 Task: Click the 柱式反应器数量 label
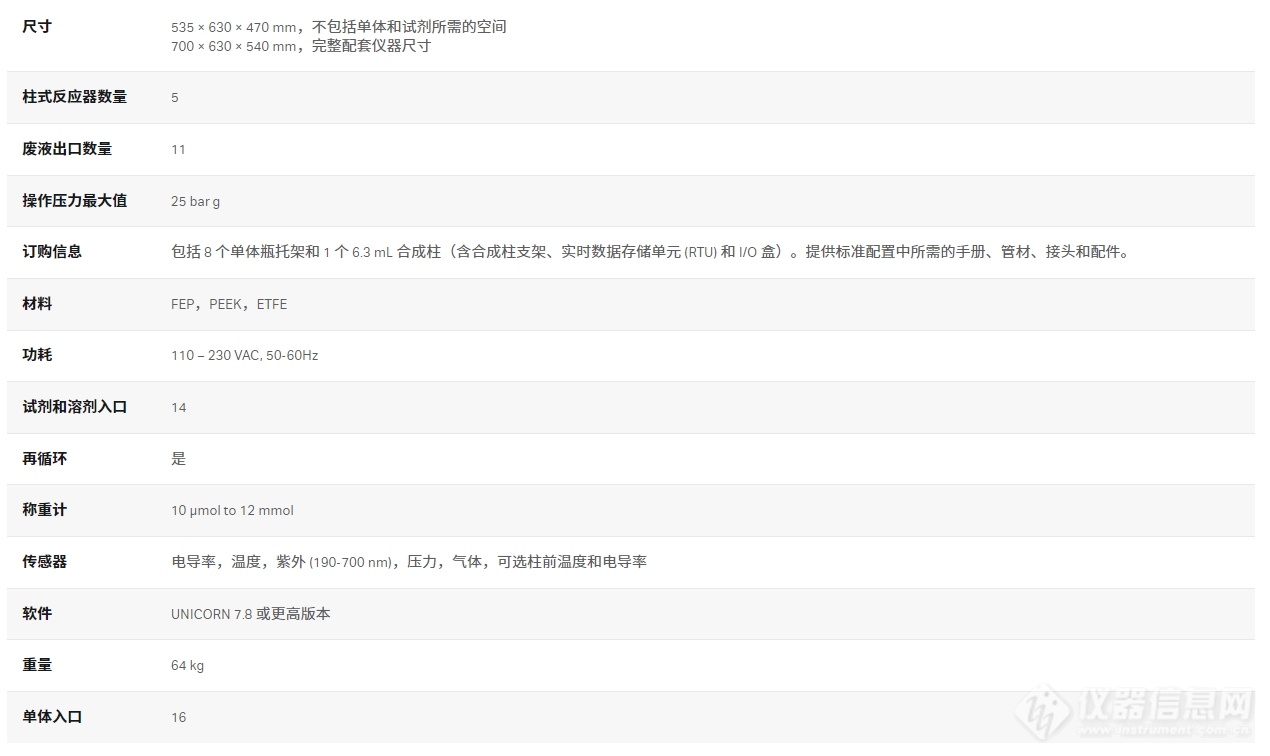tap(75, 97)
